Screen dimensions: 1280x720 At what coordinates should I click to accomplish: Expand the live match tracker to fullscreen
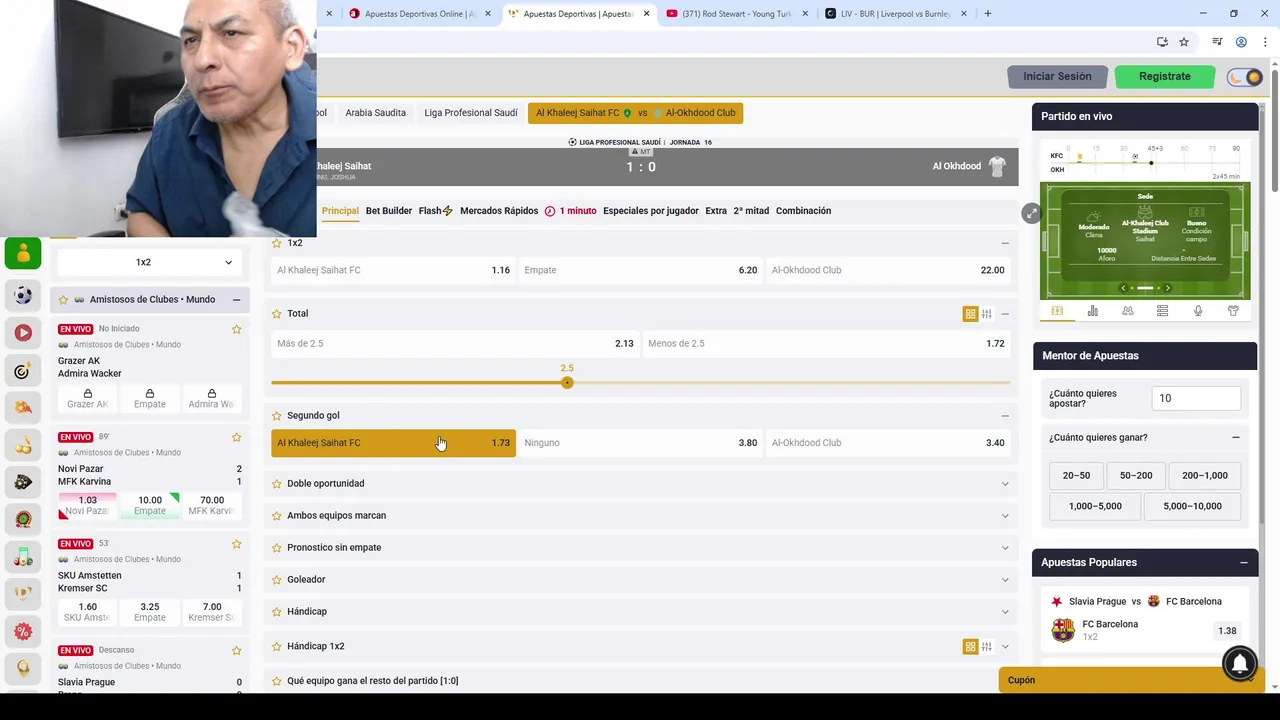click(1031, 213)
